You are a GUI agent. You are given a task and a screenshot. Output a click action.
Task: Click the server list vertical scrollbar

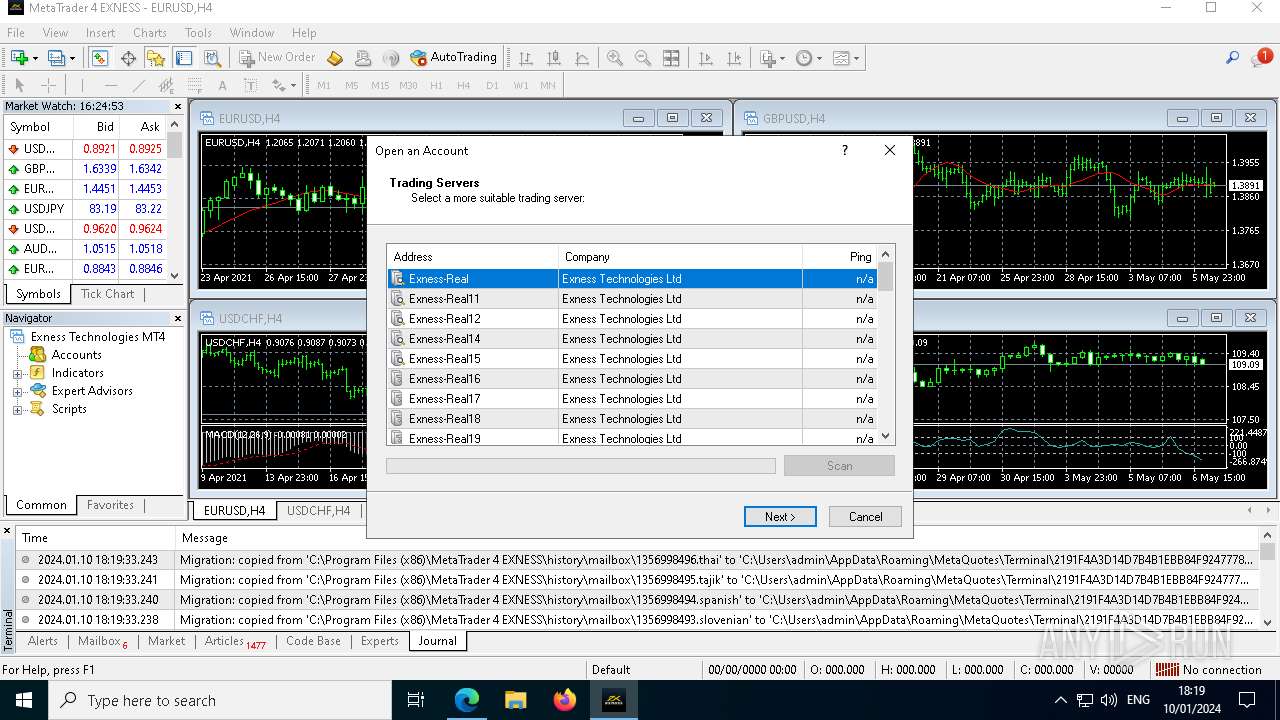[885, 345]
